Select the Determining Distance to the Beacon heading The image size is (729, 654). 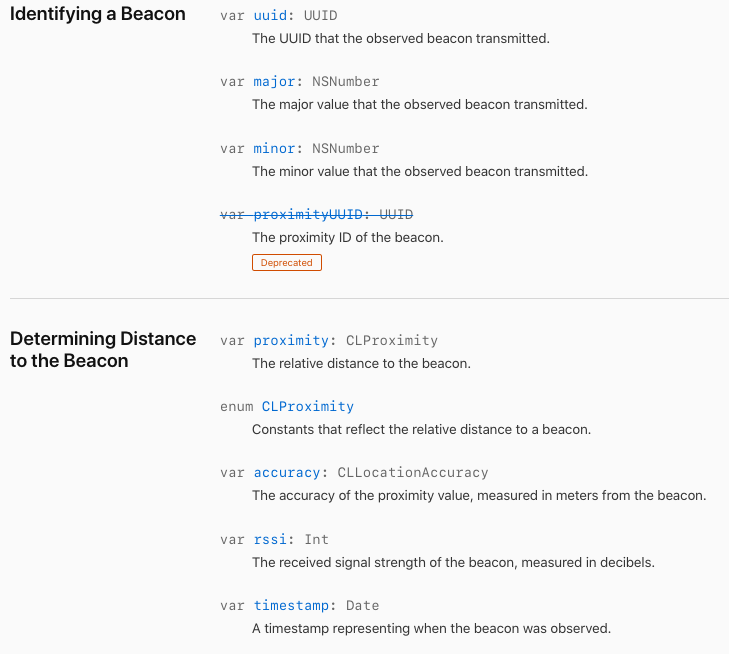click(x=102, y=349)
